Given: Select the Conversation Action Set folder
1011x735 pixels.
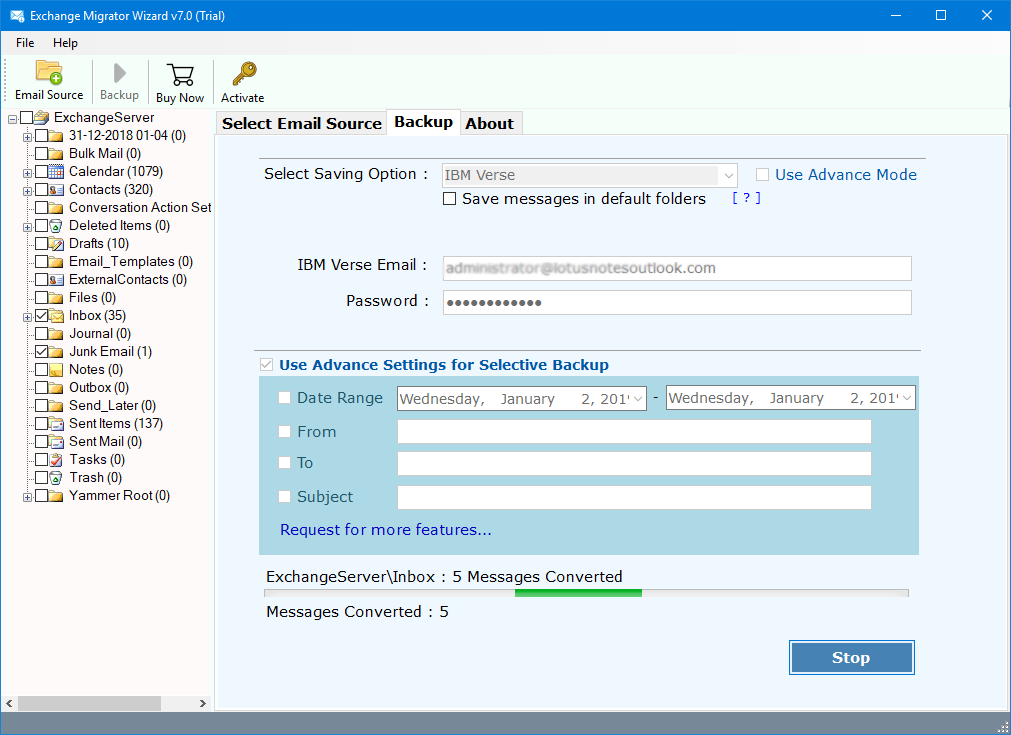Looking at the screenshot, I should [x=140, y=208].
